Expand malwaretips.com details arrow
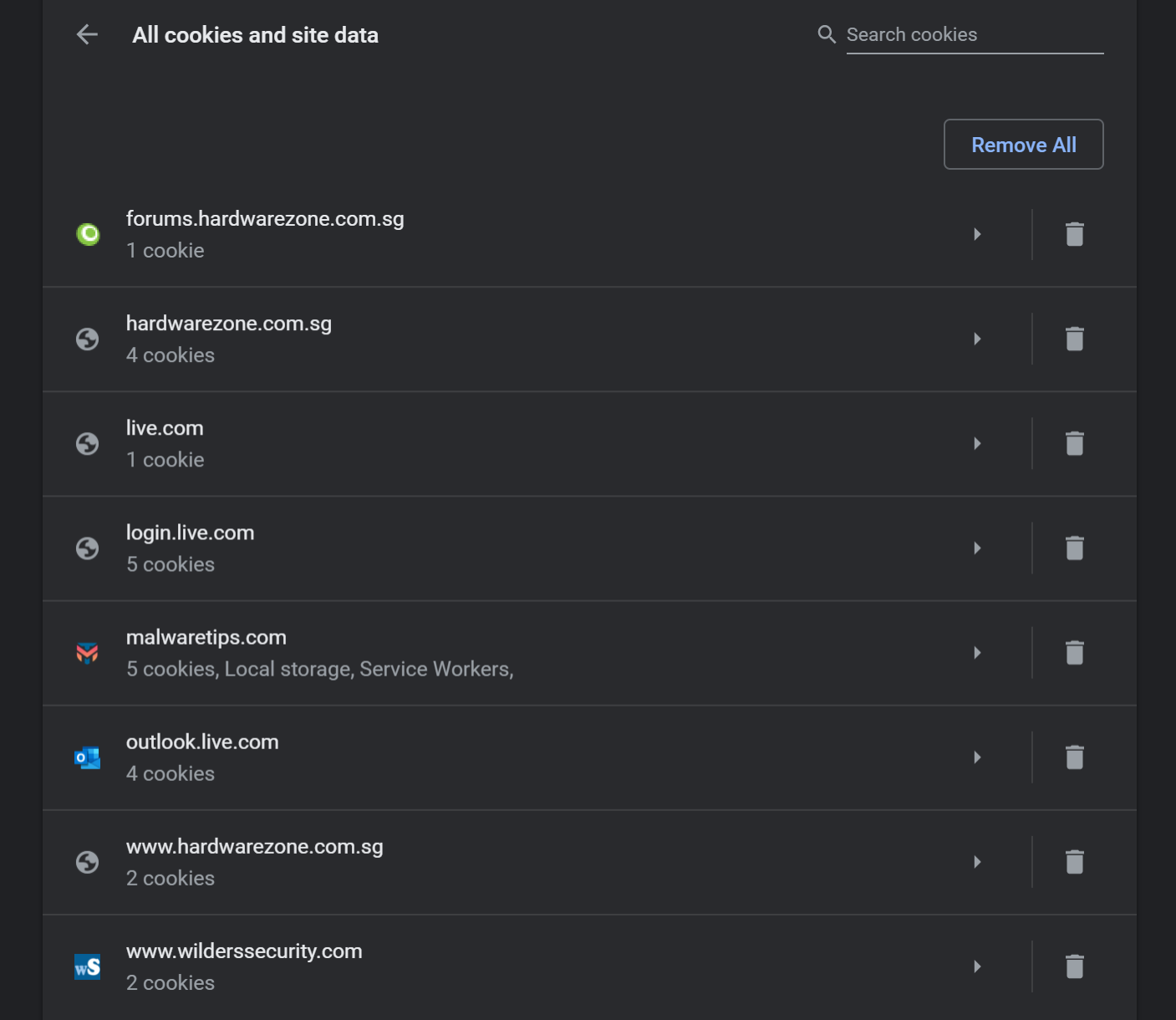Screen dimensions: 1176x1020 [977, 652]
